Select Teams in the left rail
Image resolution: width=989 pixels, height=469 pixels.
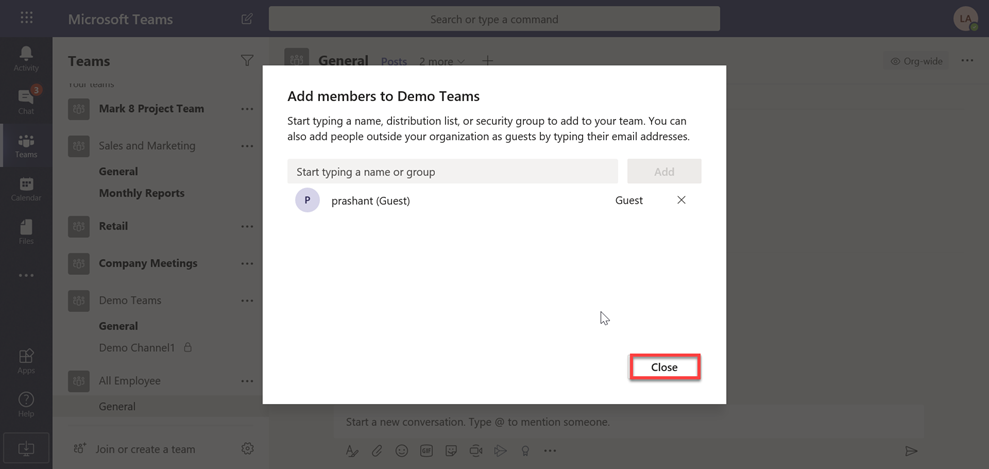coord(26,146)
